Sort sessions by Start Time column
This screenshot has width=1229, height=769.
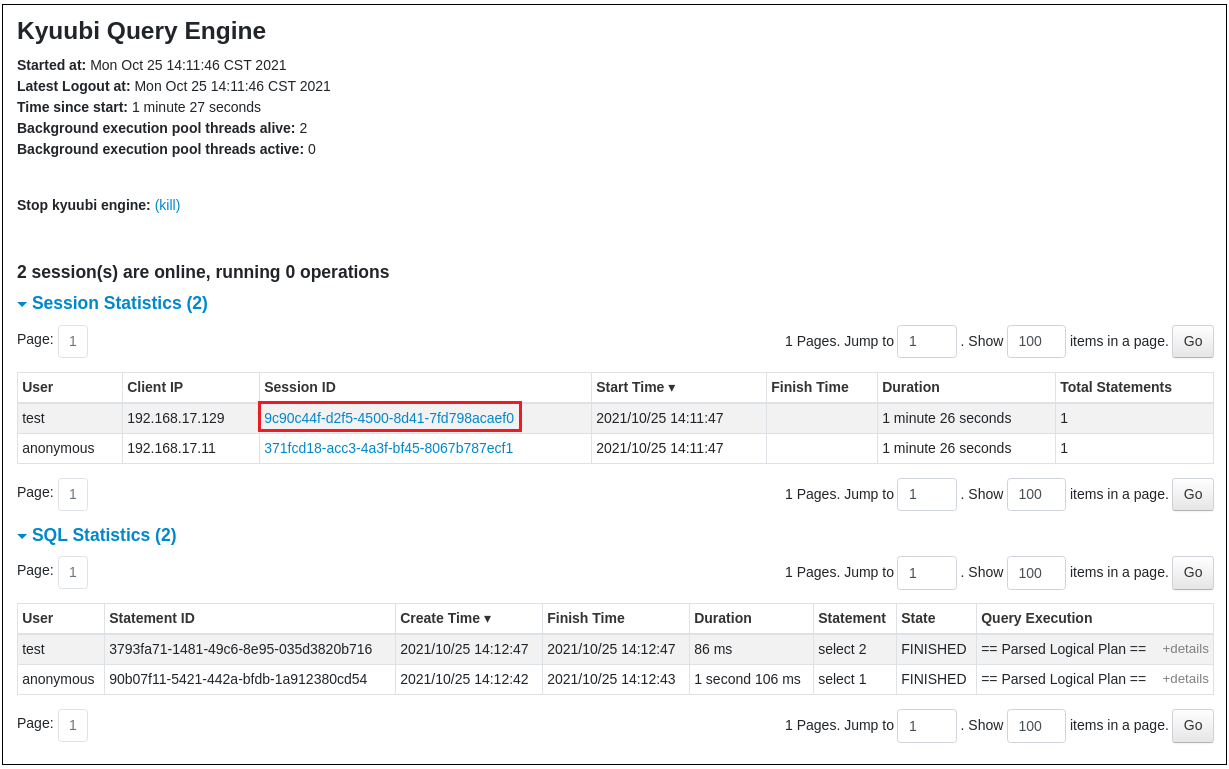point(635,387)
